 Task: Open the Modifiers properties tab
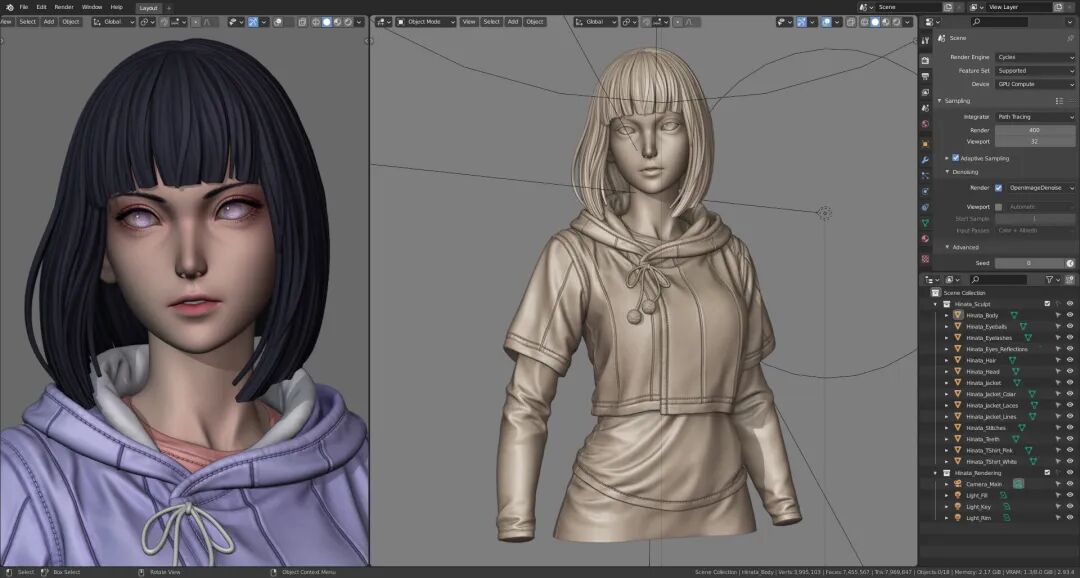point(925,160)
